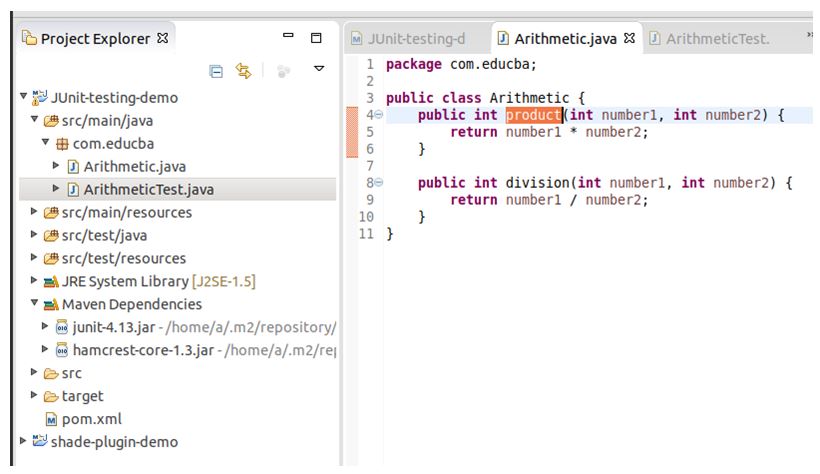
Task: Switch to the Arithmetic.java editor tab
Action: point(565,39)
